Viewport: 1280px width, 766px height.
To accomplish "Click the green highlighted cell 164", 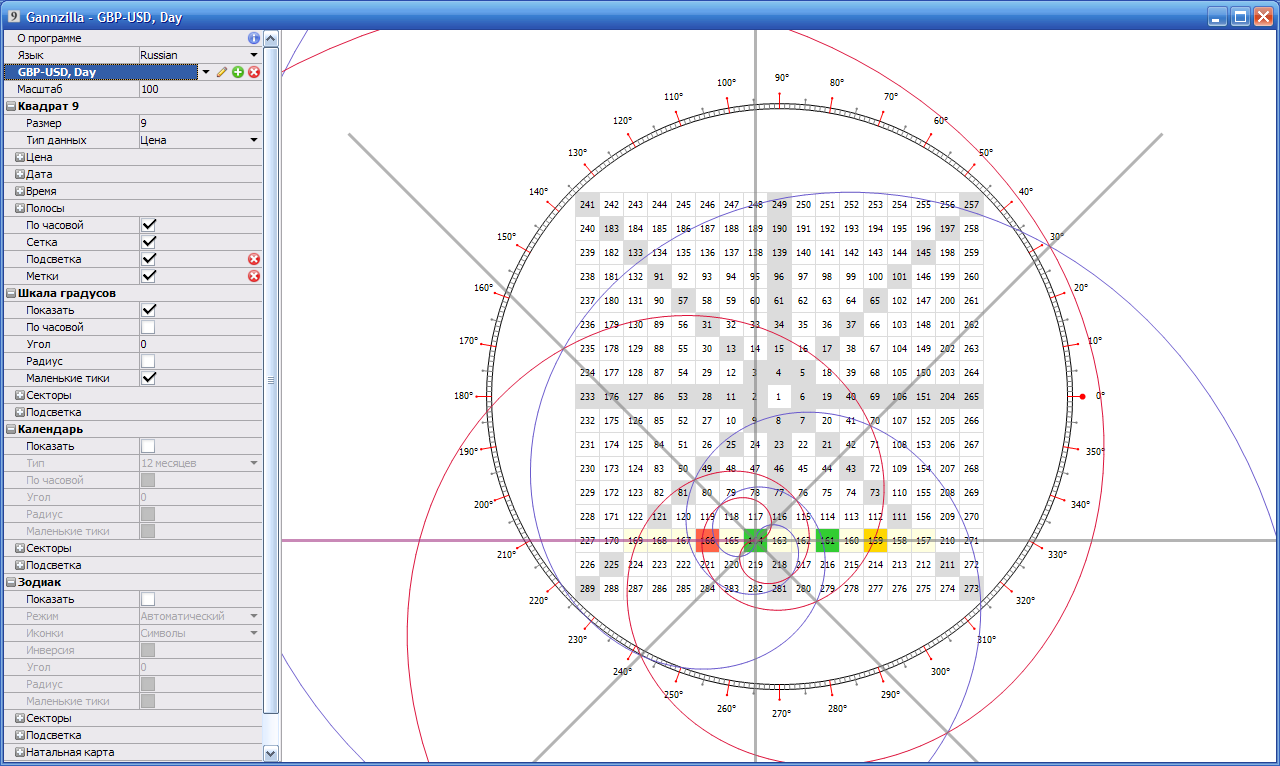I will (755, 541).
